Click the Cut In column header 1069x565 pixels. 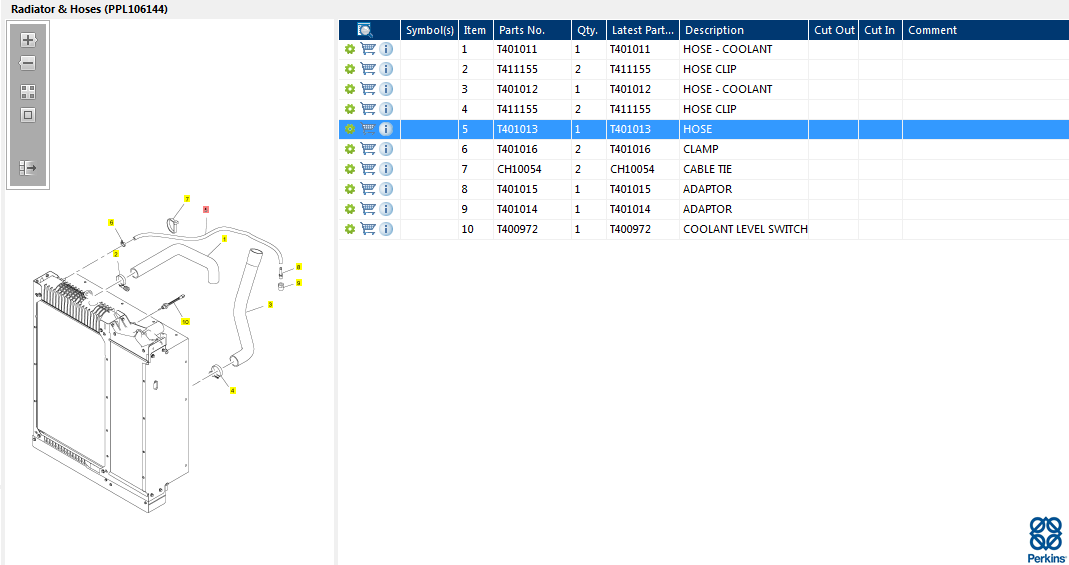pos(880,30)
